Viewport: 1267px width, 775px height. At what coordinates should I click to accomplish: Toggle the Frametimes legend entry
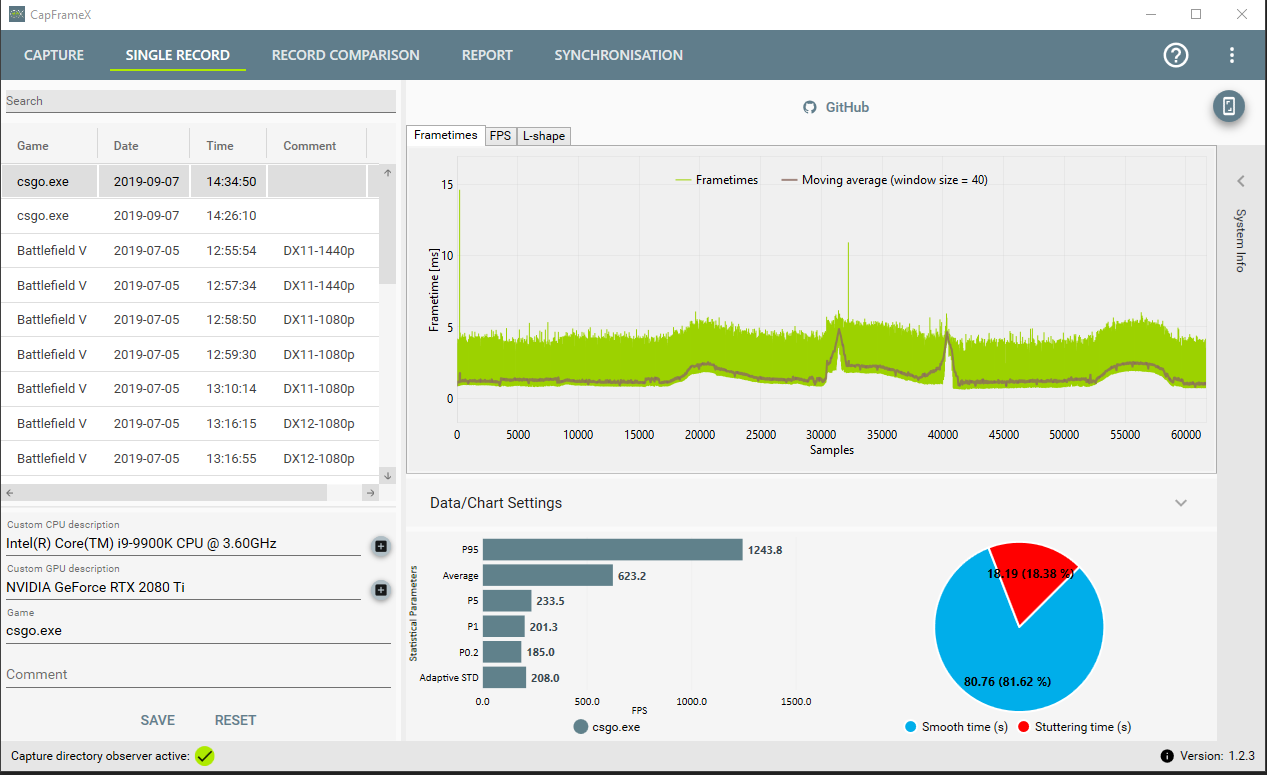(717, 180)
